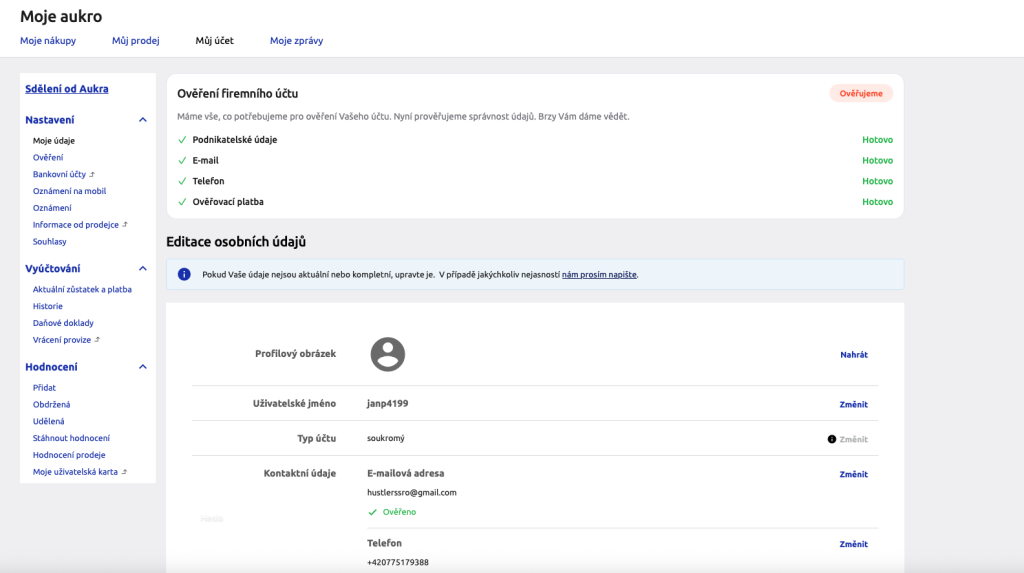Click Změnit for E-mailová adresa
The image size is (1024, 573).
(x=854, y=474)
